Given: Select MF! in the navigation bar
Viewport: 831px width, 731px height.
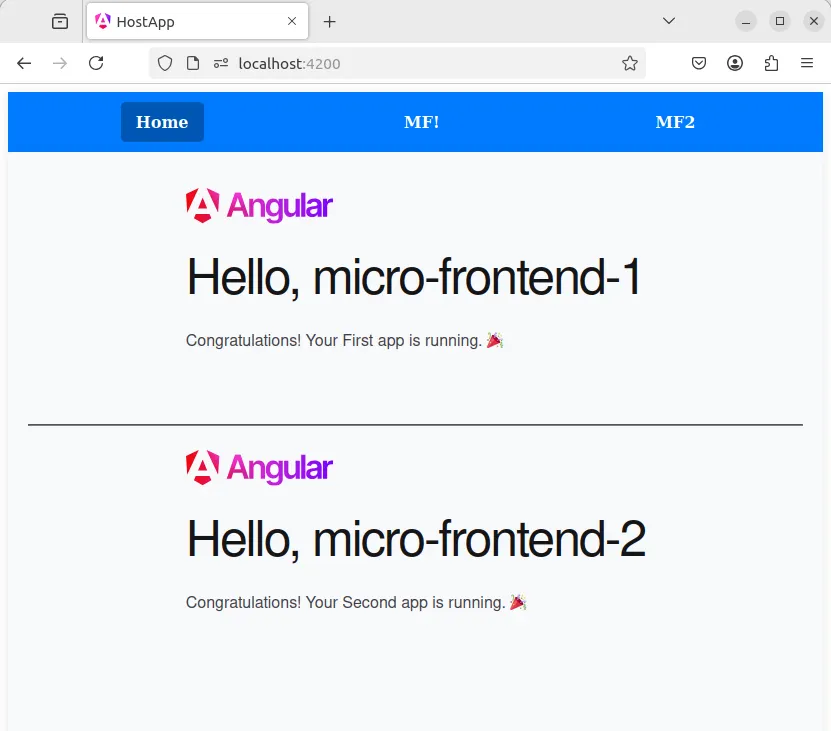Looking at the screenshot, I should pos(421,122).
